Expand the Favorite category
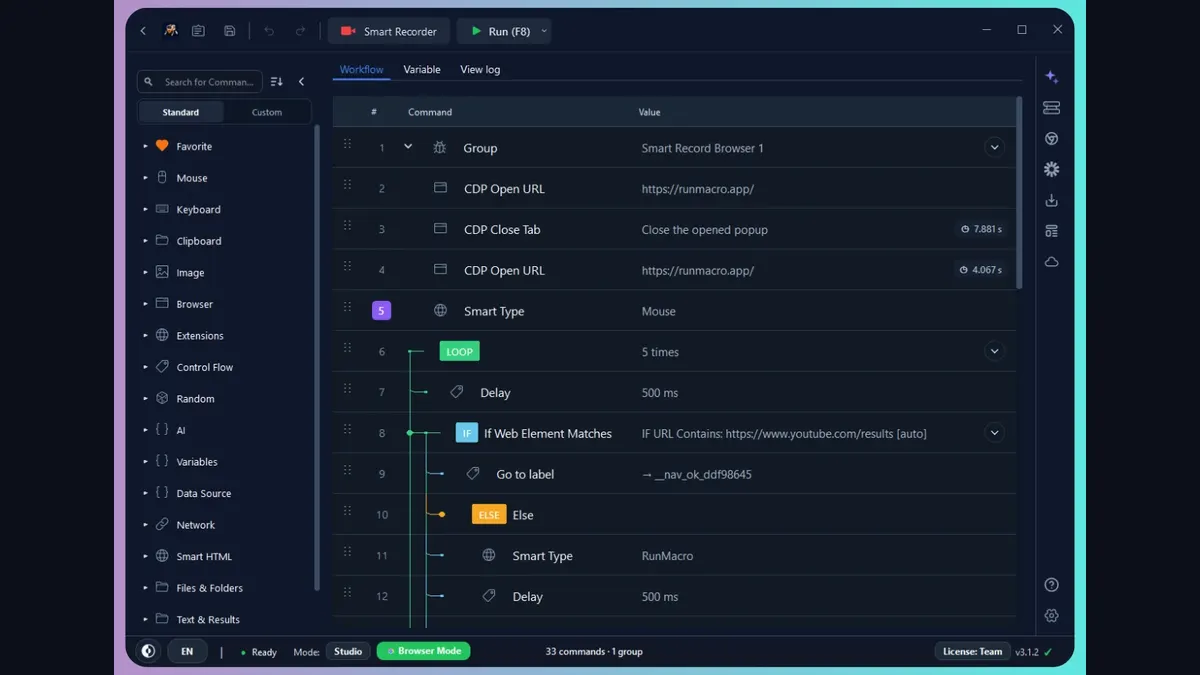 146,146
